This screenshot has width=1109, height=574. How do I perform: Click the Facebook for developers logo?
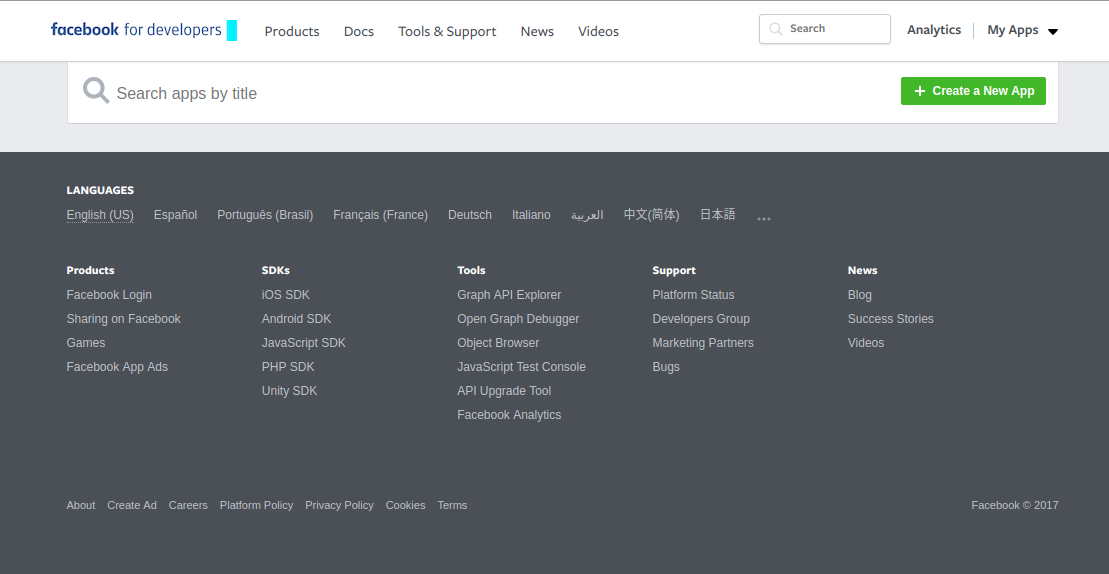pos(144,30)
